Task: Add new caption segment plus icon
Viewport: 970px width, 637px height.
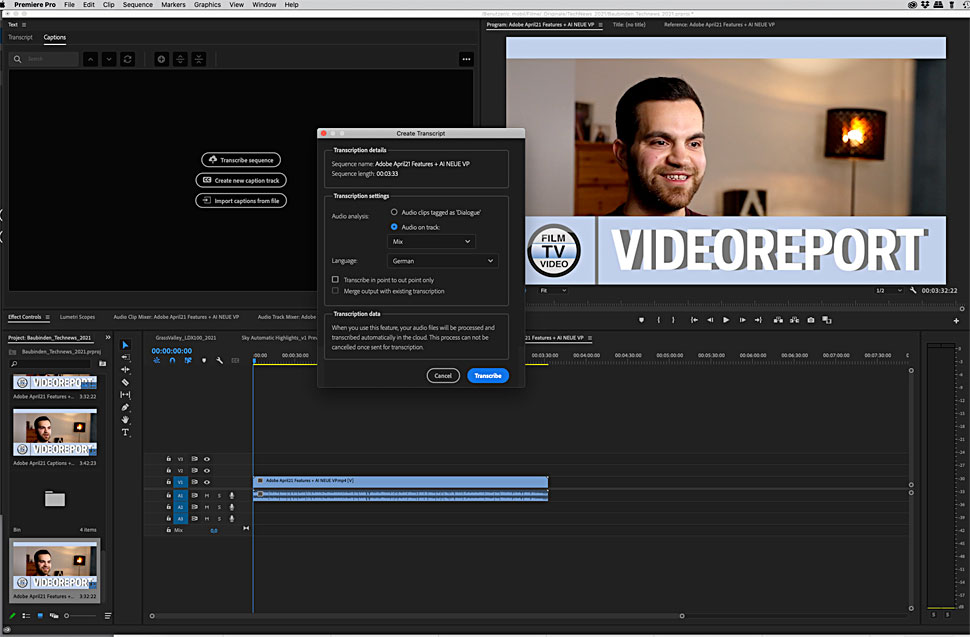Action: click(x=161, y=59)
